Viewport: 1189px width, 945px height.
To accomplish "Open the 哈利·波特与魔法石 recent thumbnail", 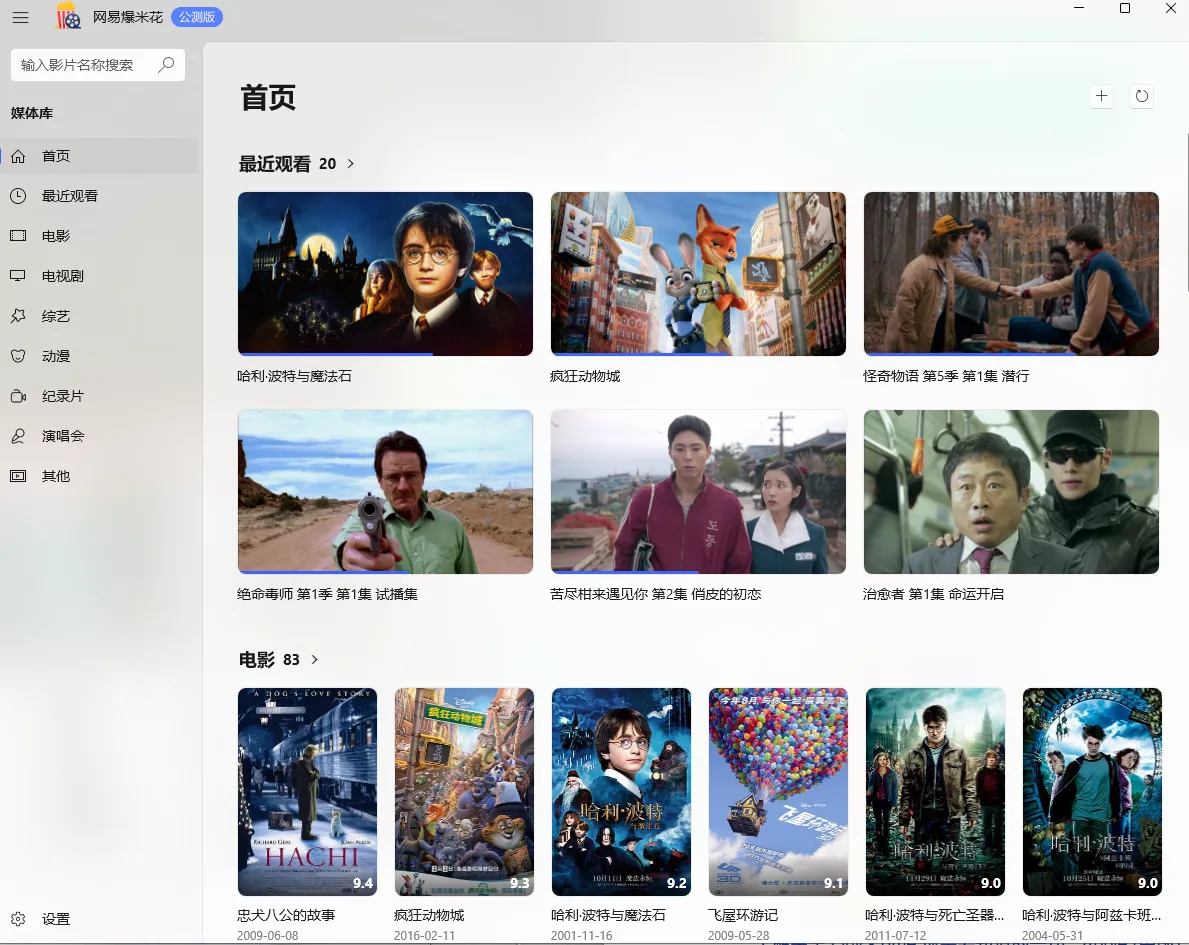I will [385, 274].
